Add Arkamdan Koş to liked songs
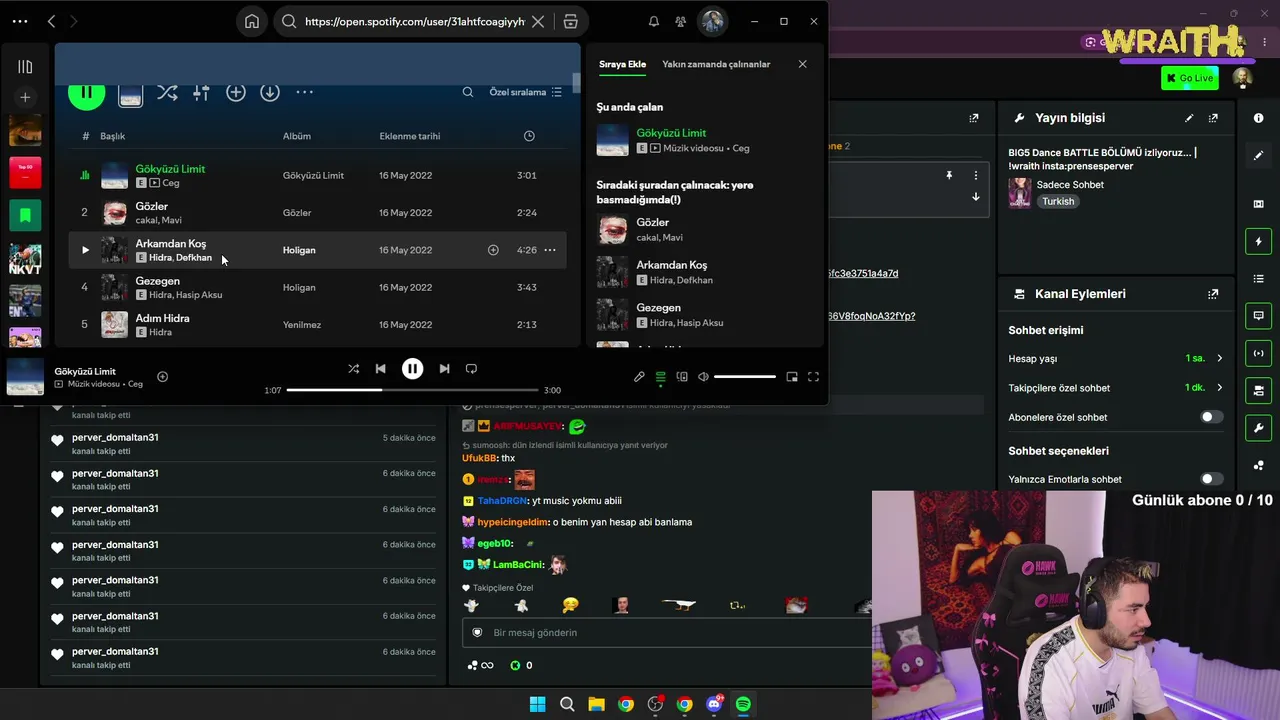Viewport: 1280px width, 720px height. coord(493,250)
